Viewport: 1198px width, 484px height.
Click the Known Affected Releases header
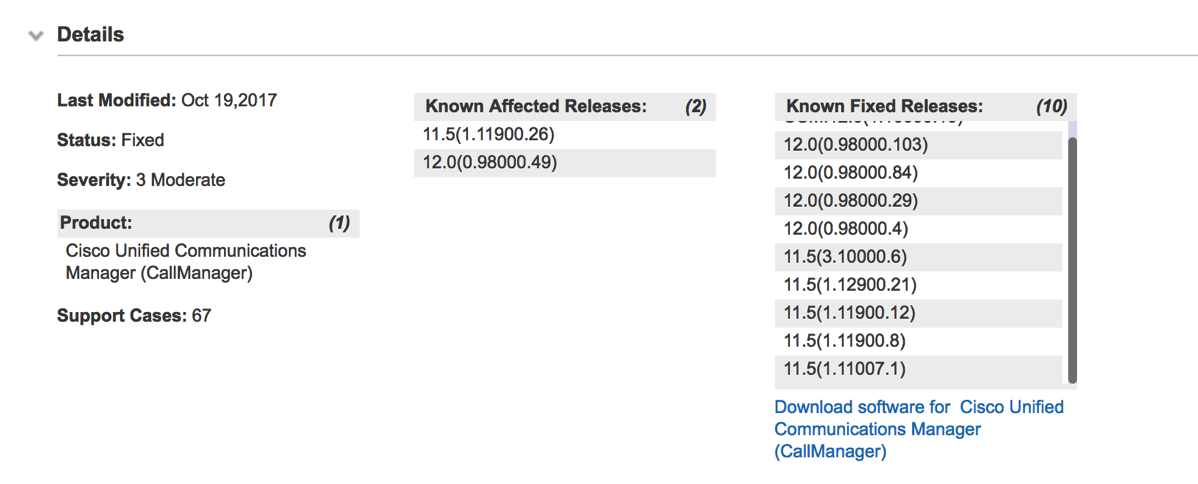(x=536, y=107)
